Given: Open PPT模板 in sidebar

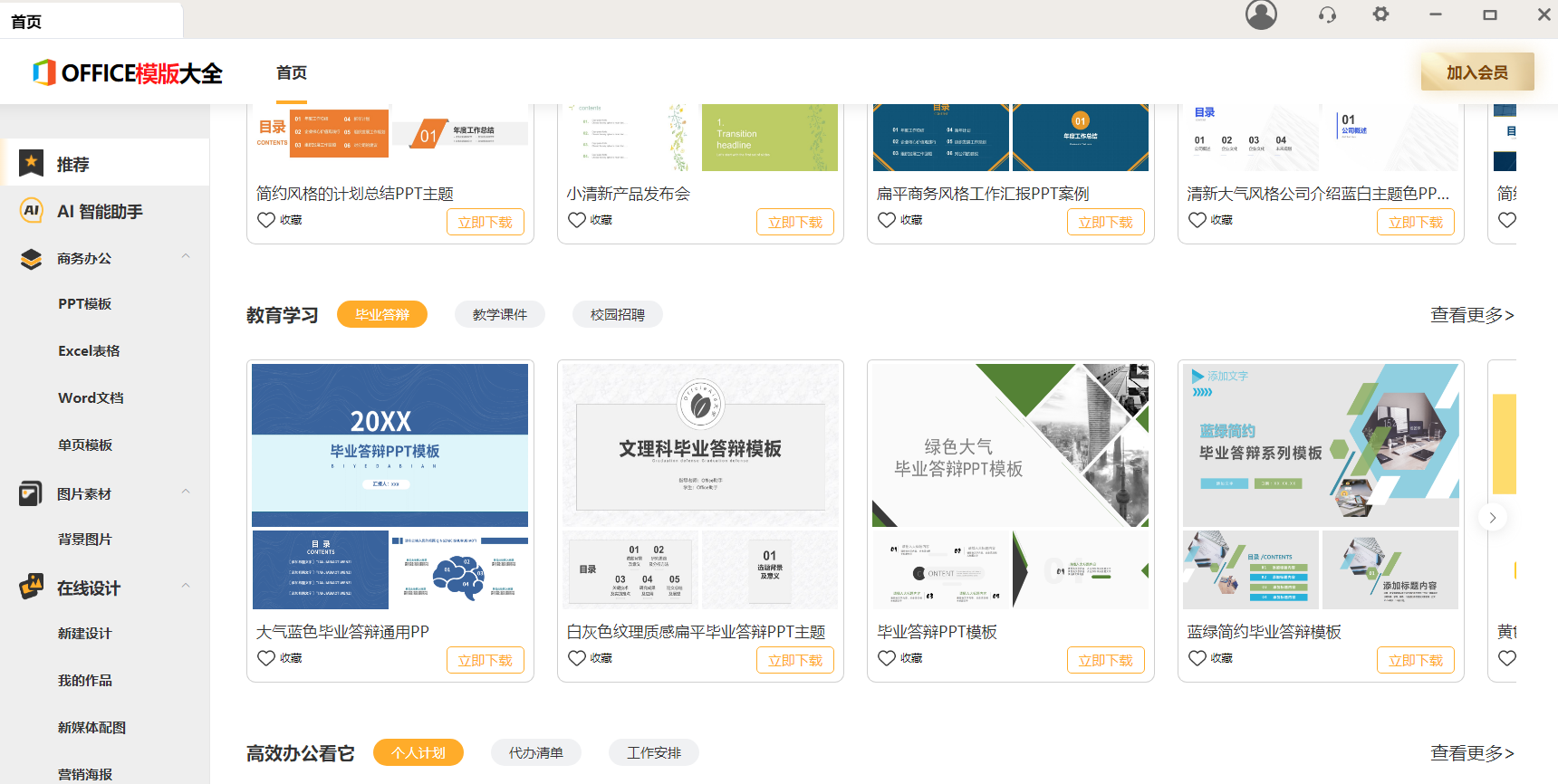Looking at the screenshot, I should [x=85, y=303].
